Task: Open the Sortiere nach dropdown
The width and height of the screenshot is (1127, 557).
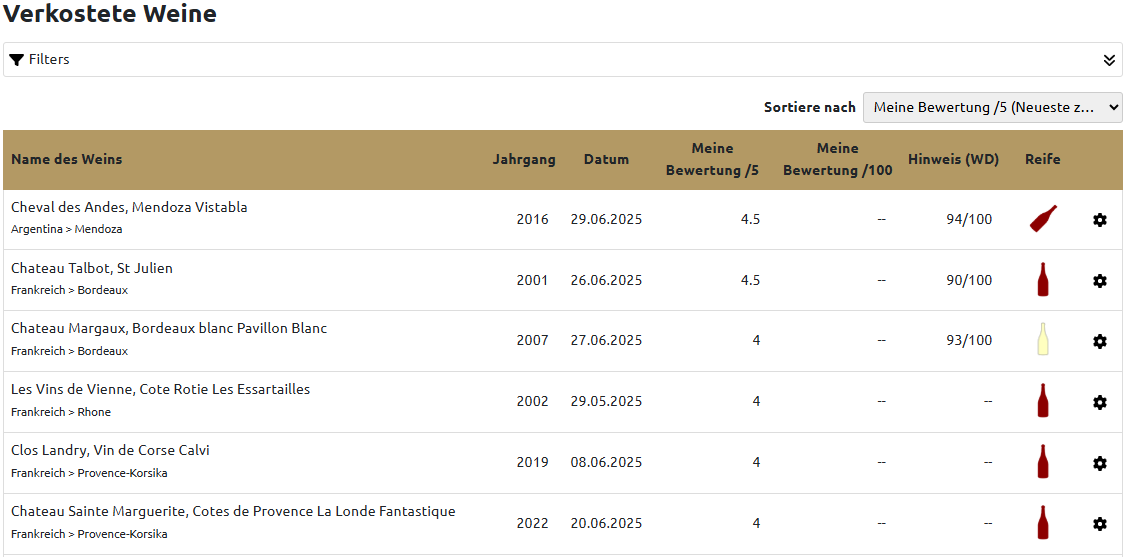Action: click(x=993, y=107)
